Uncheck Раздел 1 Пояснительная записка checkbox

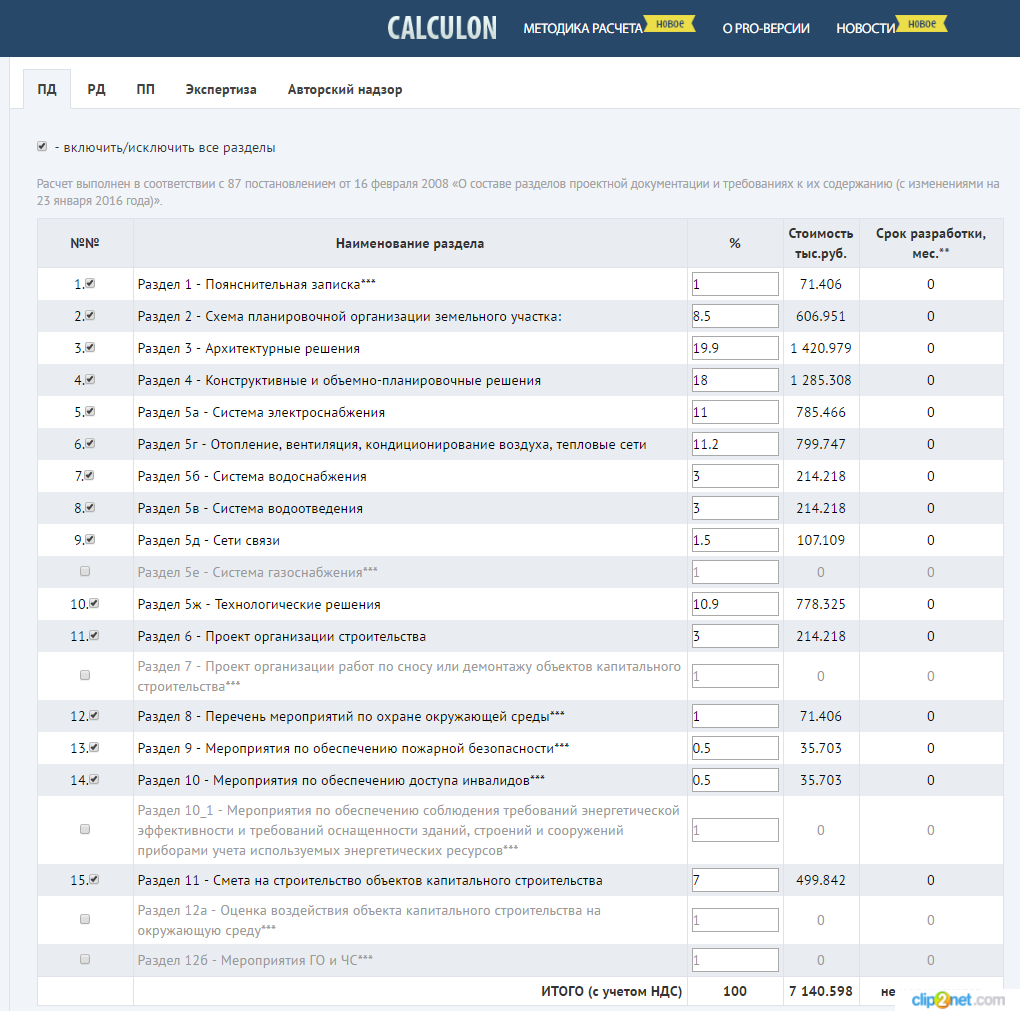click(x=90, y=283)
